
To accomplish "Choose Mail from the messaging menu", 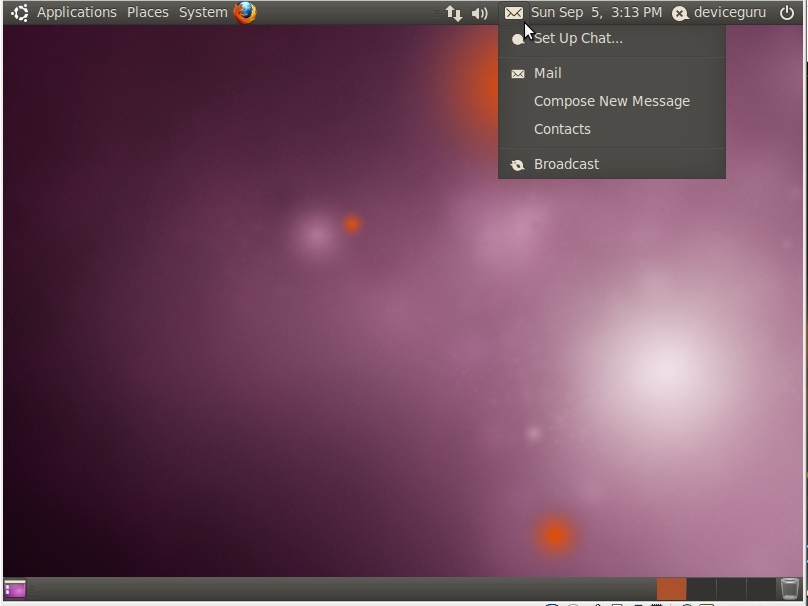I will (x=612, y=73).
